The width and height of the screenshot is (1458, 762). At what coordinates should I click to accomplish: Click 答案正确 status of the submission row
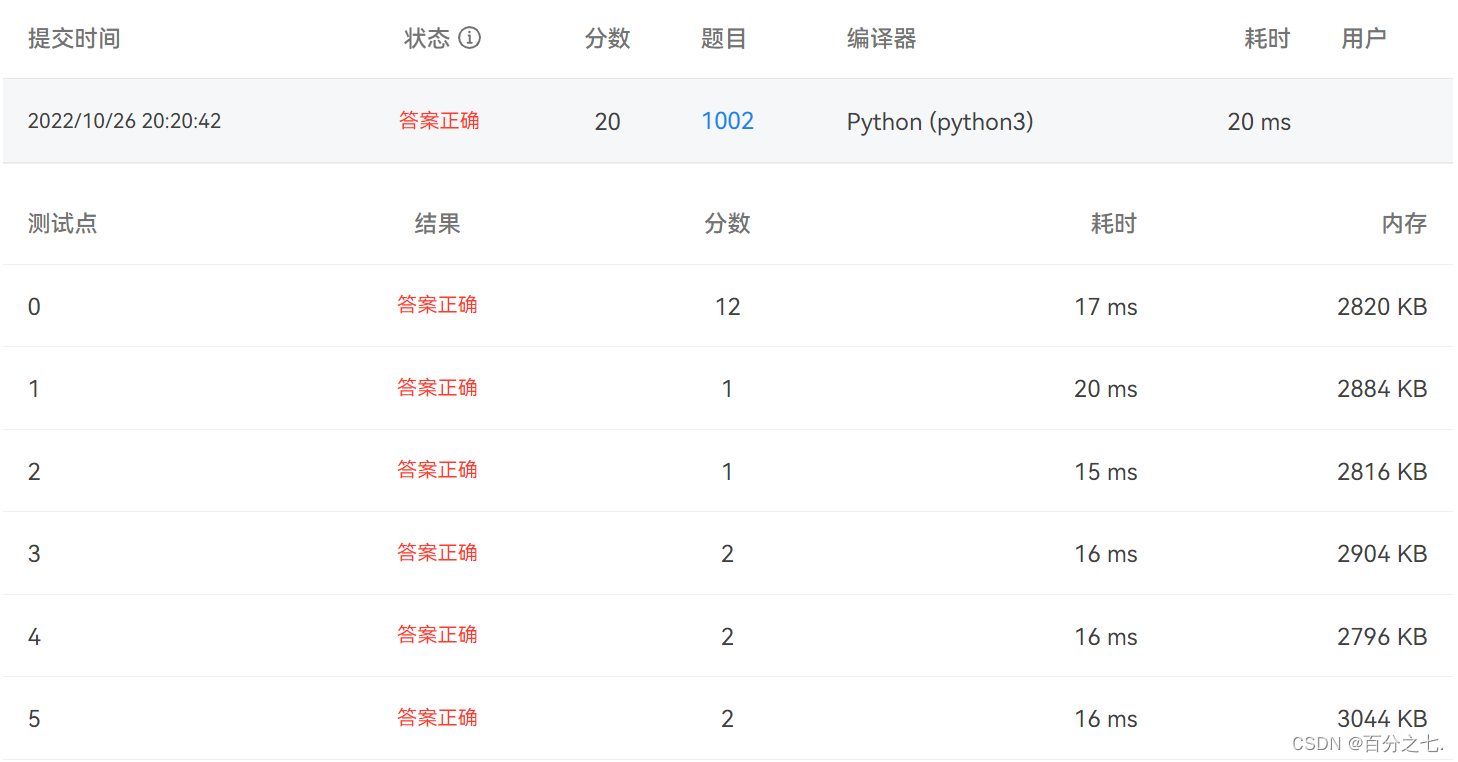pos(439,120)
